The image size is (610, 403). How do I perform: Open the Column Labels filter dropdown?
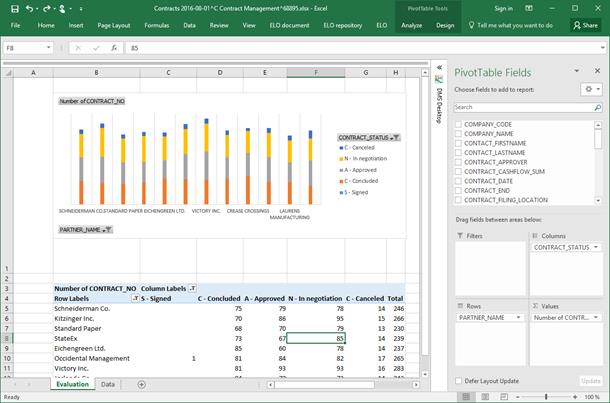pos(192,288)
